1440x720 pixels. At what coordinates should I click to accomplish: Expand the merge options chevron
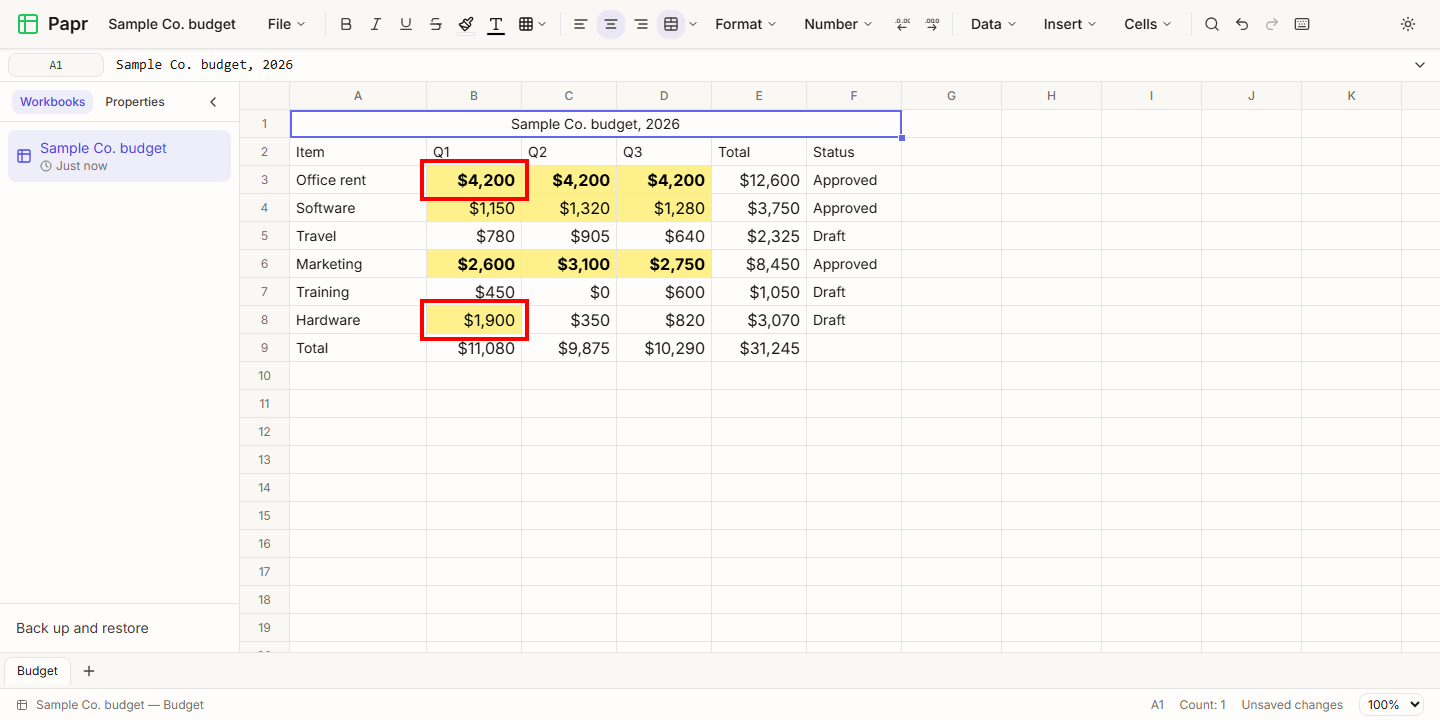(693, 24)
